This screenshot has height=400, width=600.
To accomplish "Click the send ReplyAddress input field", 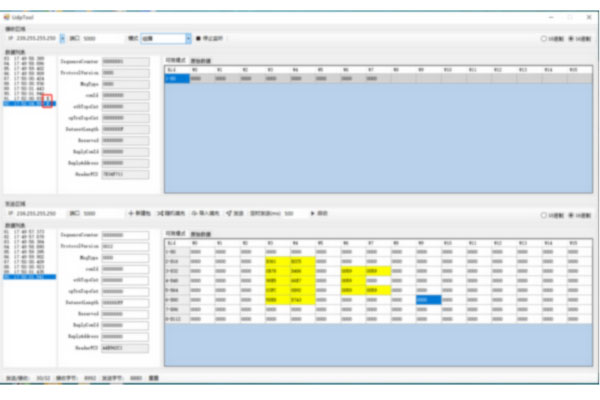I will (x=126, y=336).
